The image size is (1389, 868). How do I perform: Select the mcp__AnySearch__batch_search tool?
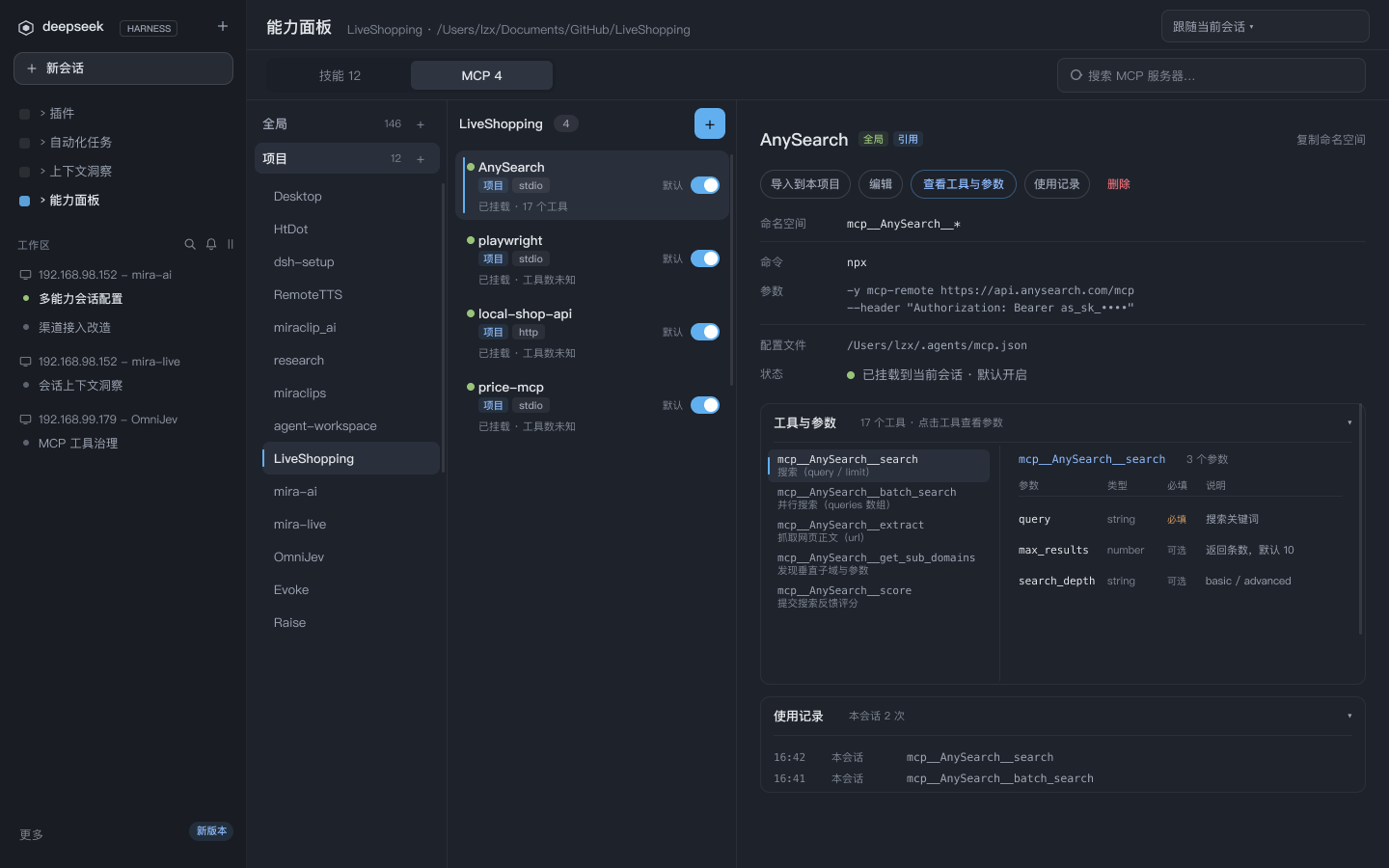click(x=879, y=498)
